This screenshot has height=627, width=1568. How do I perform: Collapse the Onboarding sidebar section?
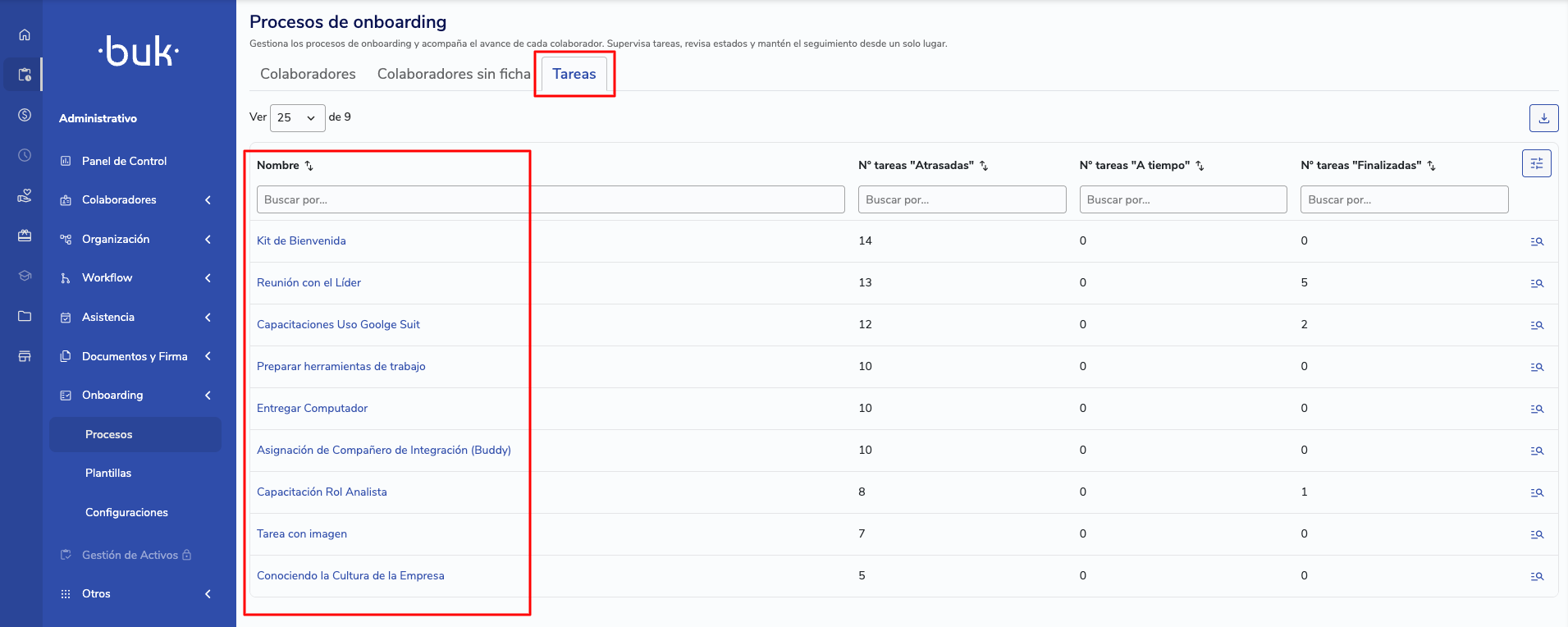[x=135, y=396]
